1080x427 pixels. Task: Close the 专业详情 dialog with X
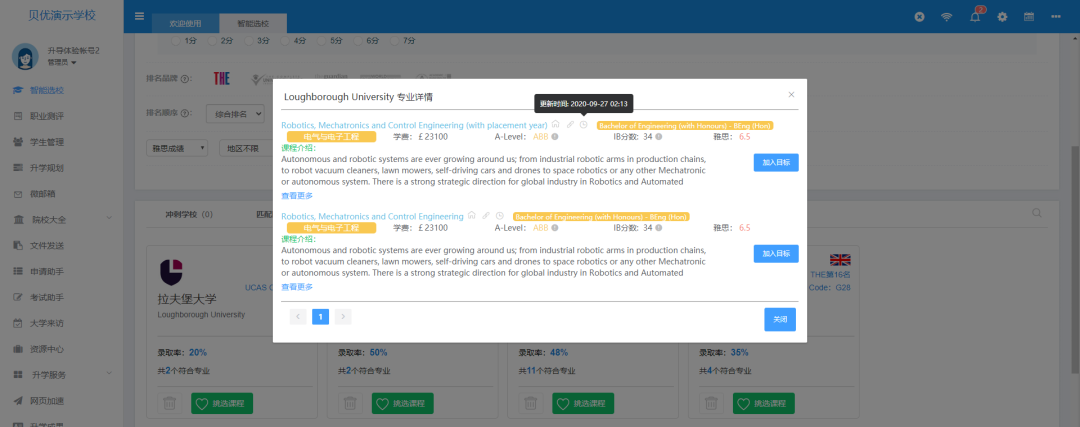[791, 94]
